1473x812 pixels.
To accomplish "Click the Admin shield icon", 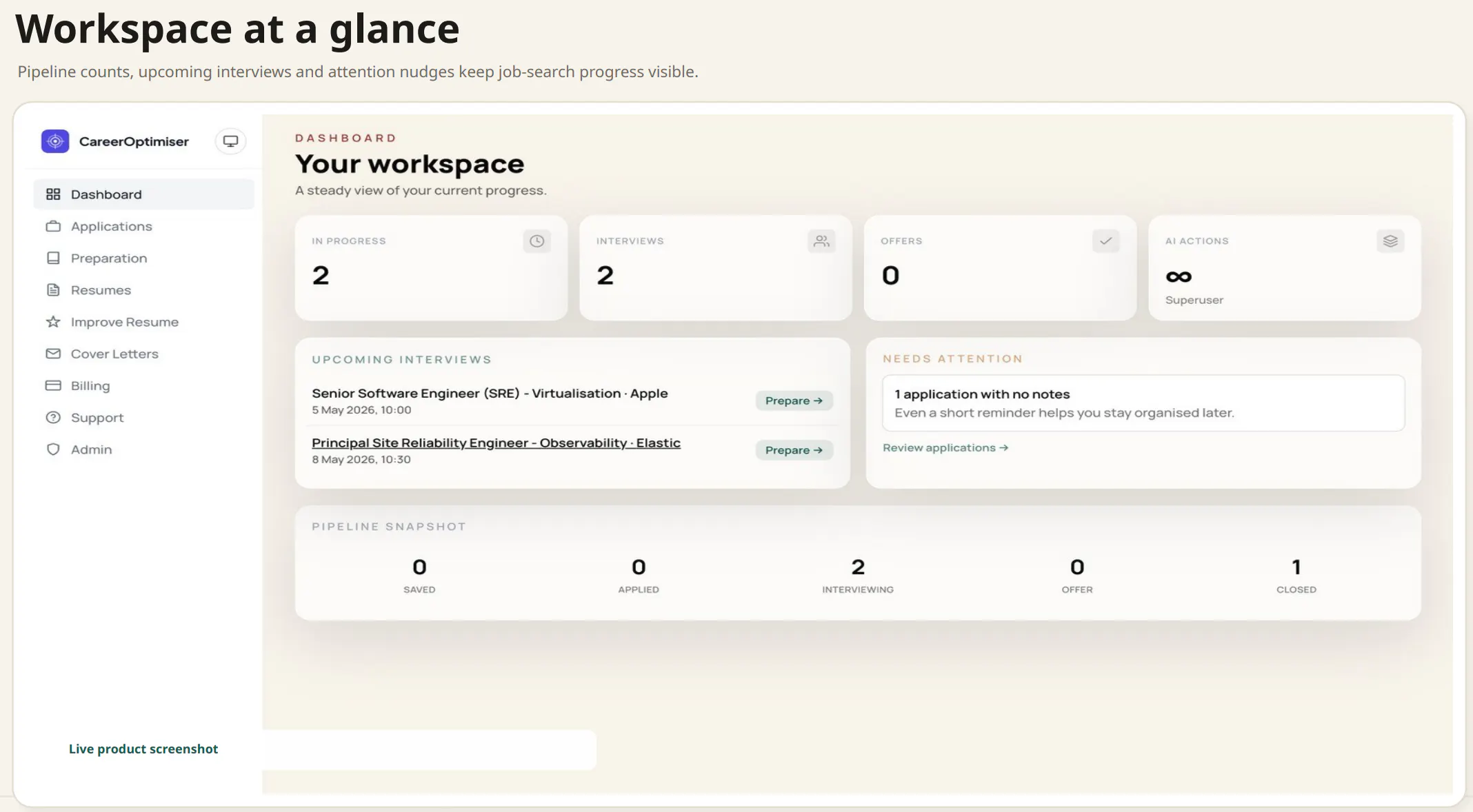I will (53, 449).
